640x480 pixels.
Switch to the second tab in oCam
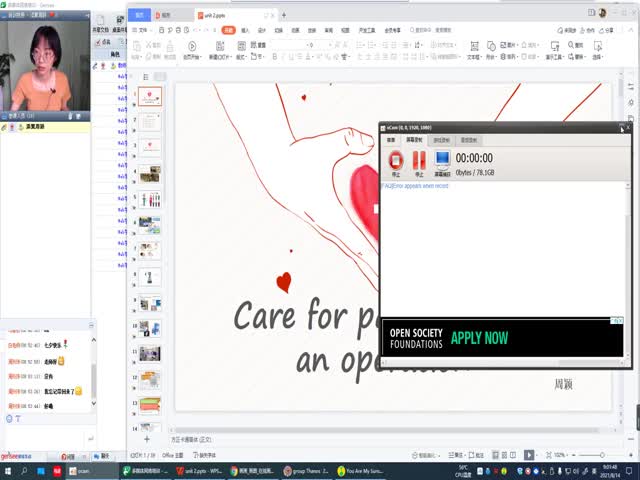(x=414, y=140)
